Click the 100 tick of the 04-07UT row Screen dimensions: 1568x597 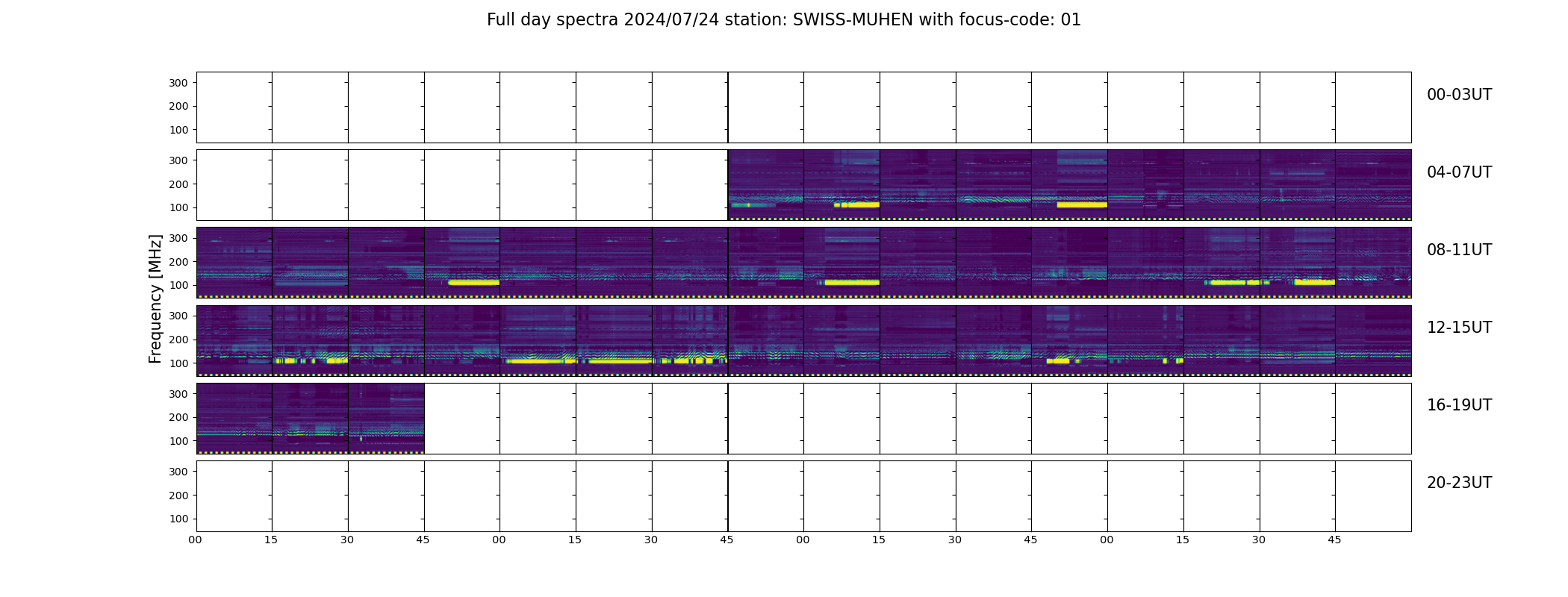coord(178,207)
